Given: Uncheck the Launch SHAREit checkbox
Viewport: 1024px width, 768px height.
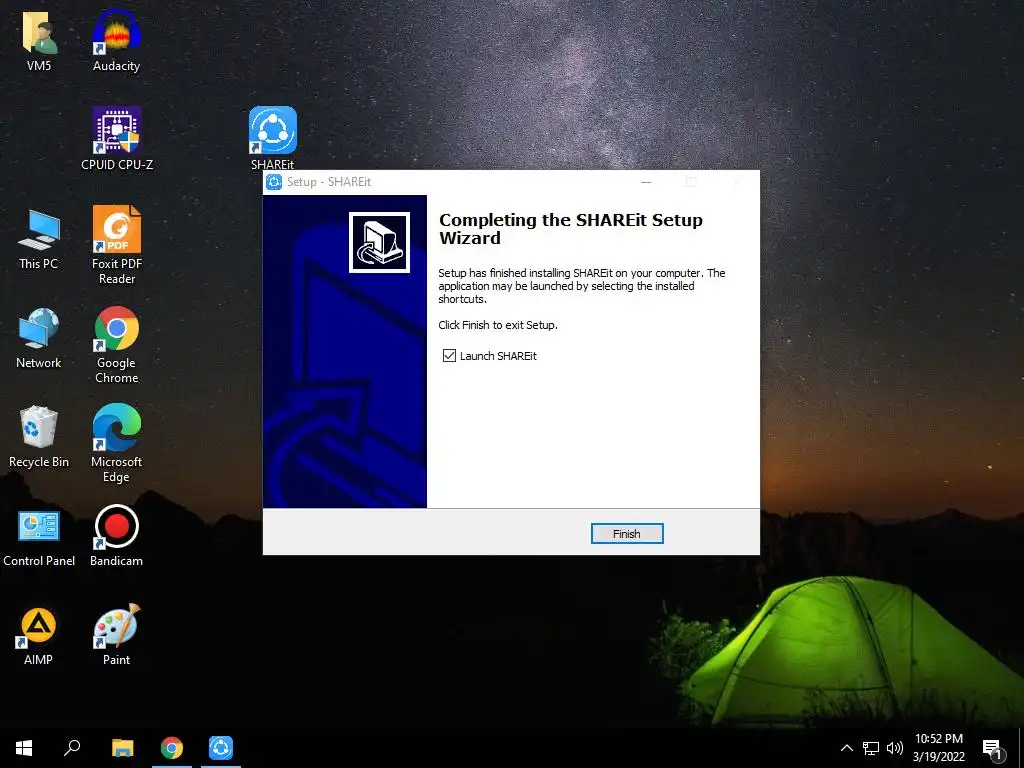Looking at the screenshot, I should pyautogui.click(x=449, y=356).
